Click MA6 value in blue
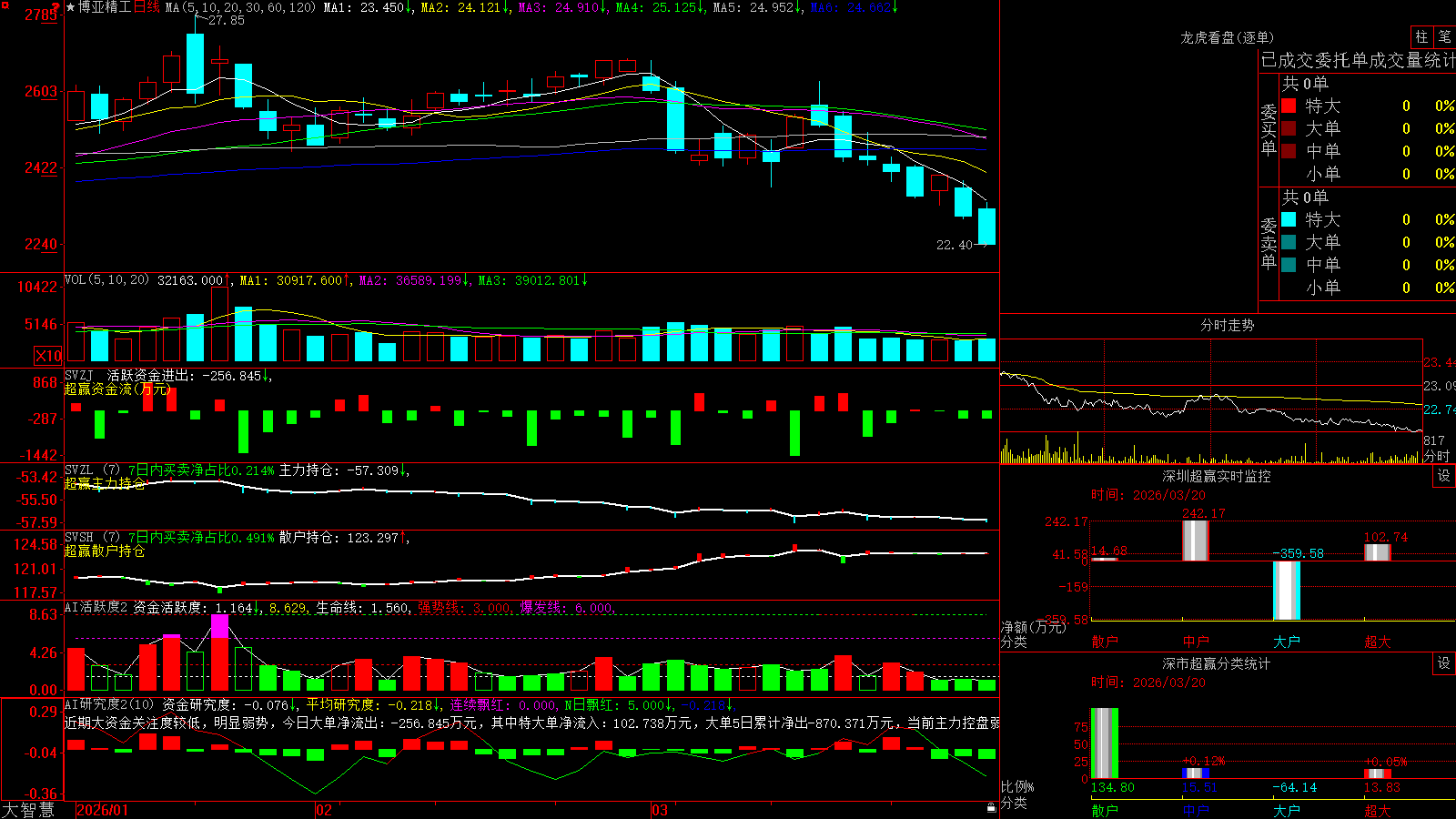Image resolution: width=1456 pixels, height=819 pixels. [x=854, y=7]
